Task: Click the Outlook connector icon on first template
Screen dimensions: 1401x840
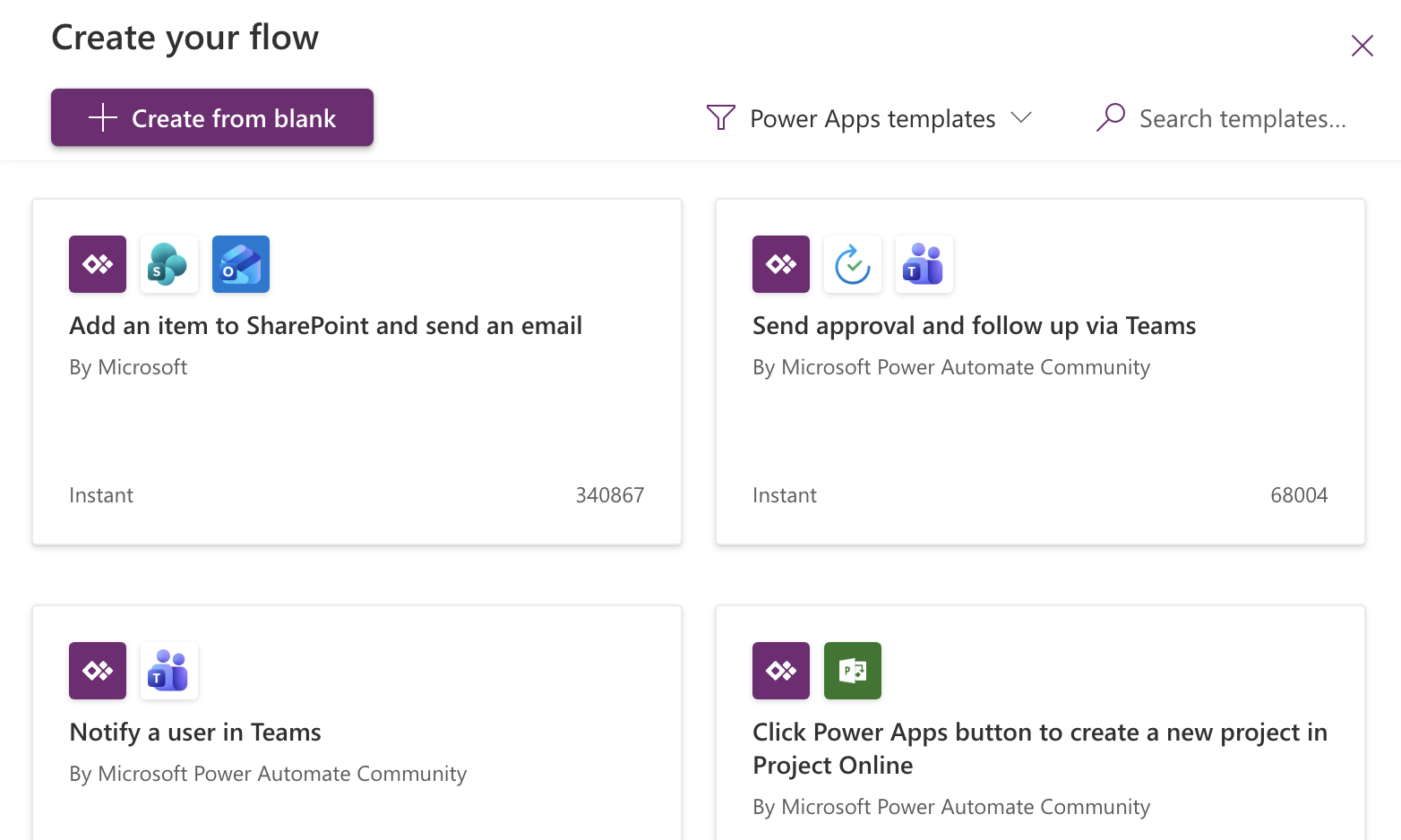Action: [240, 263]
